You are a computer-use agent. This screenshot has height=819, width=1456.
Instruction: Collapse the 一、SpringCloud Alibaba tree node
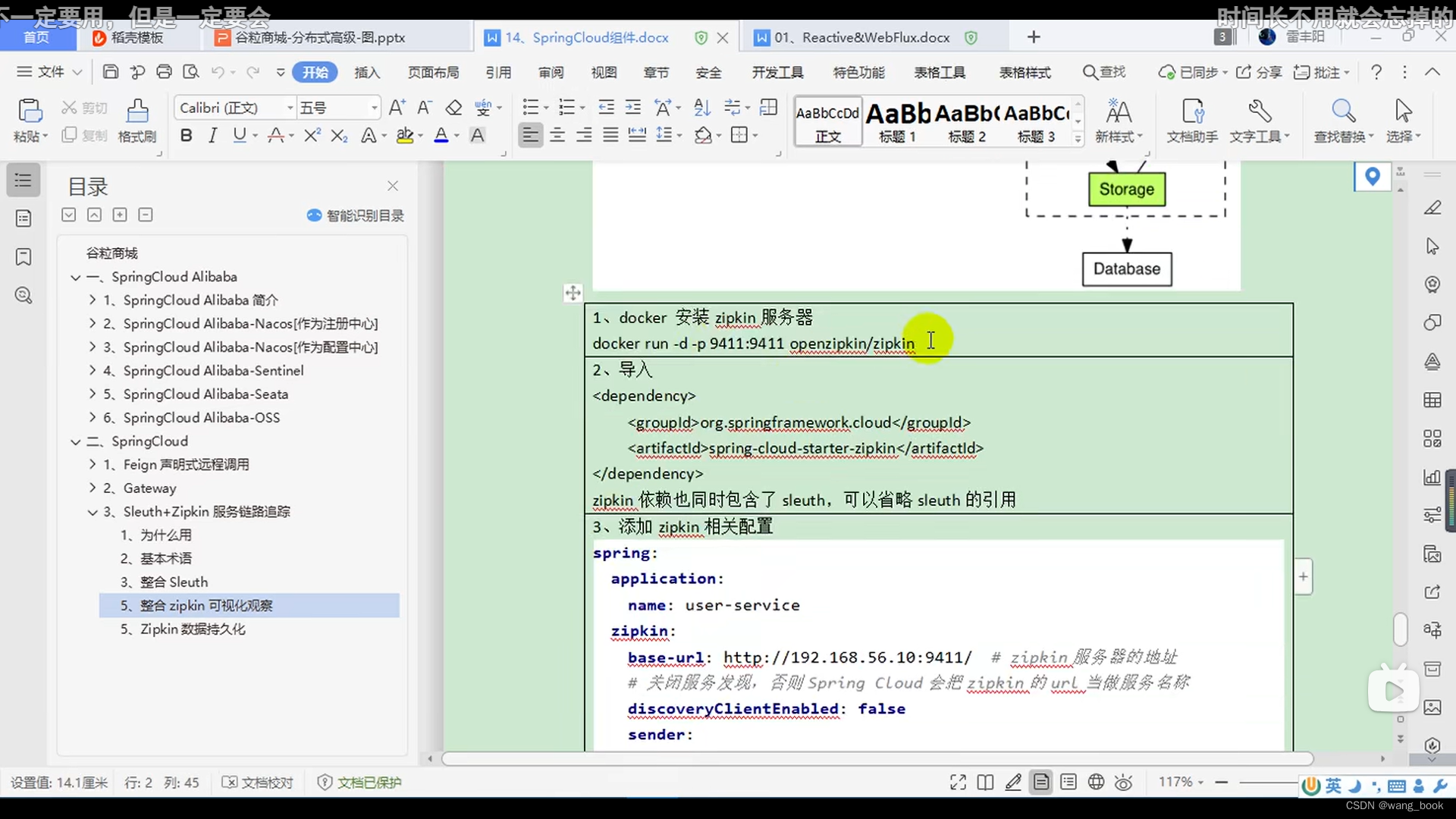coord(76,278)
